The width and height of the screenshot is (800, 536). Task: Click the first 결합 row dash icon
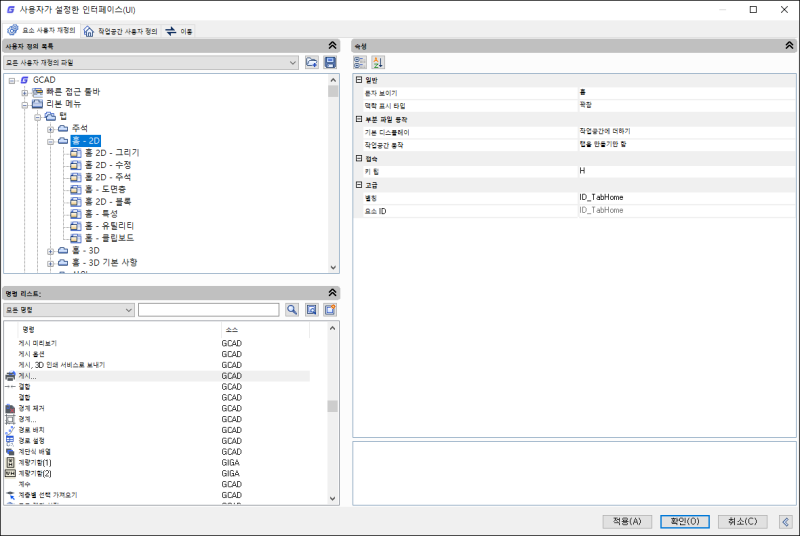click(10, 387)
